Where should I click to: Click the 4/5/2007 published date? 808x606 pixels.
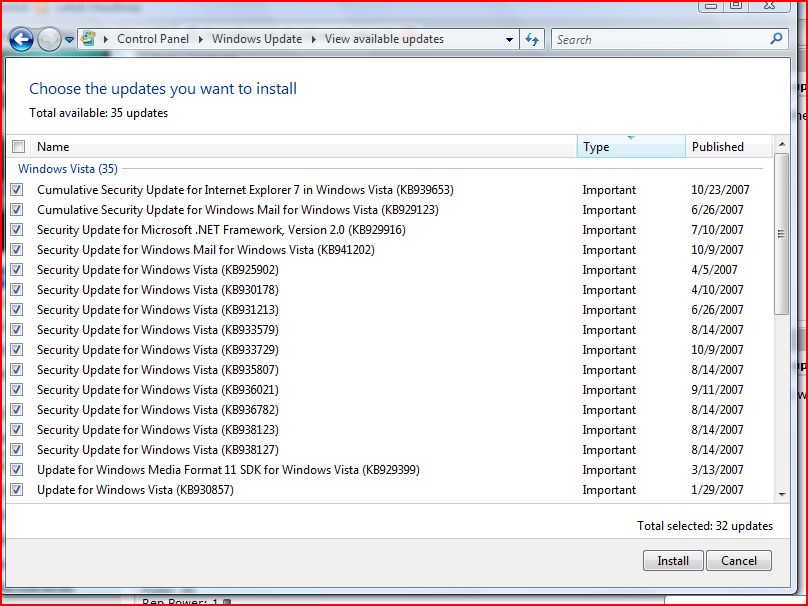point(714,270)
